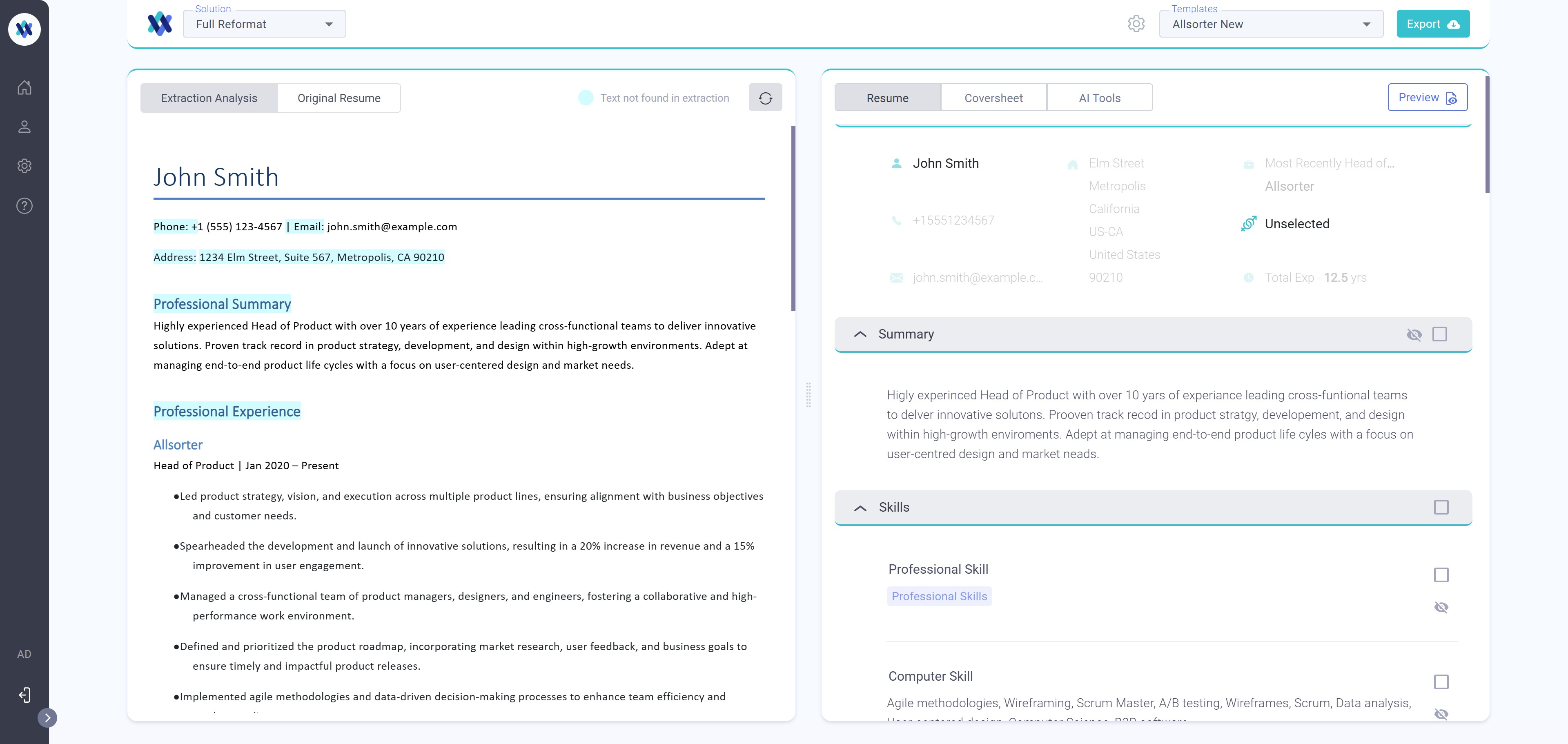1568x744 pixels.
Task: Click the gender Unselected icon
Action: [1248, 223]
